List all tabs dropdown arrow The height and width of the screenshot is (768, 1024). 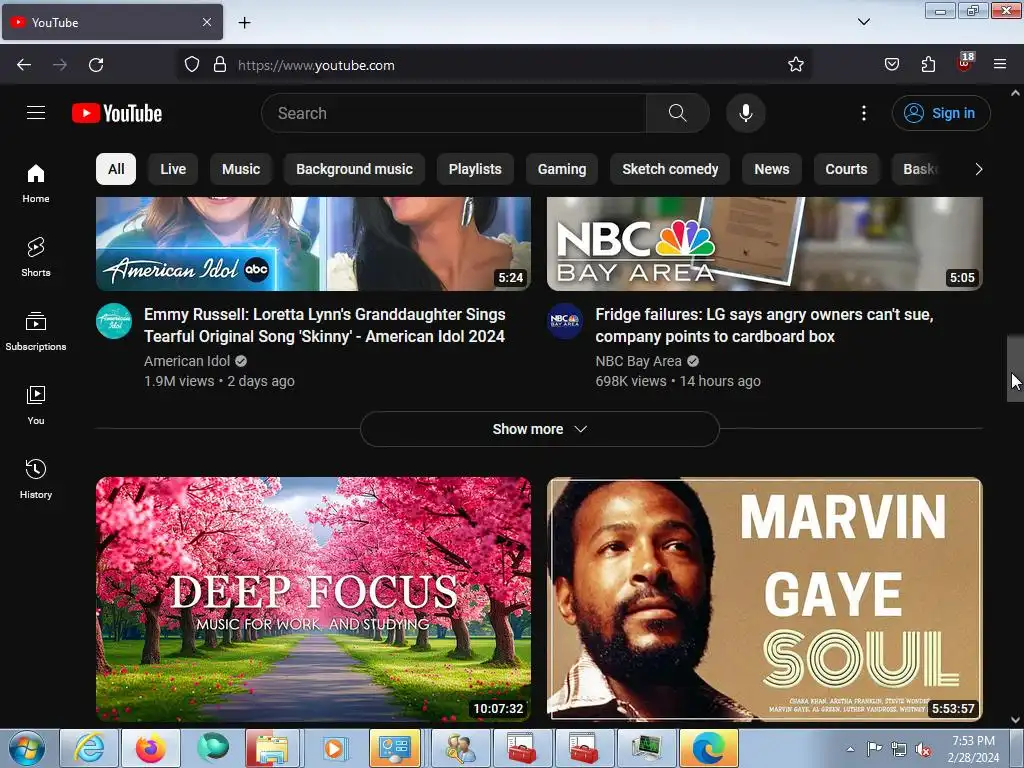(863, 22)
